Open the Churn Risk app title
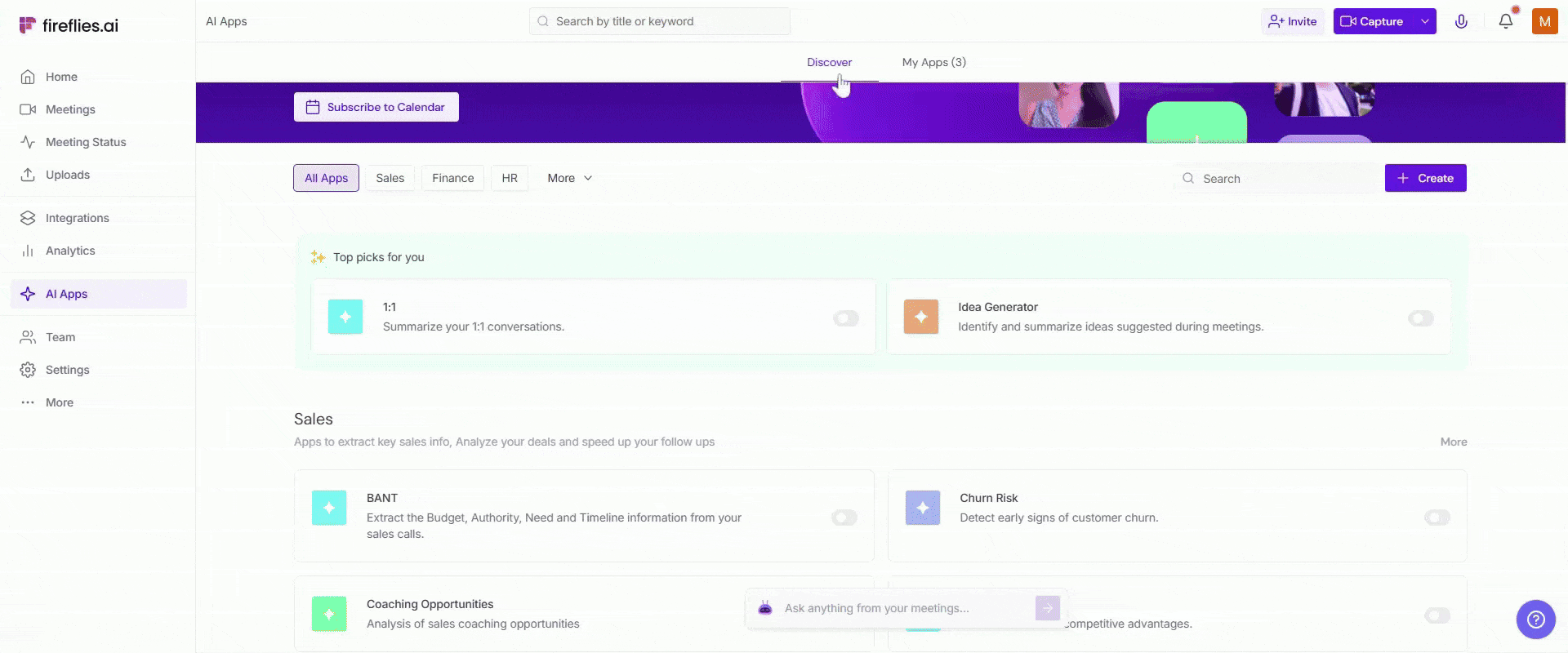This screenshot has height=653, width=1568. coord(988,498)
